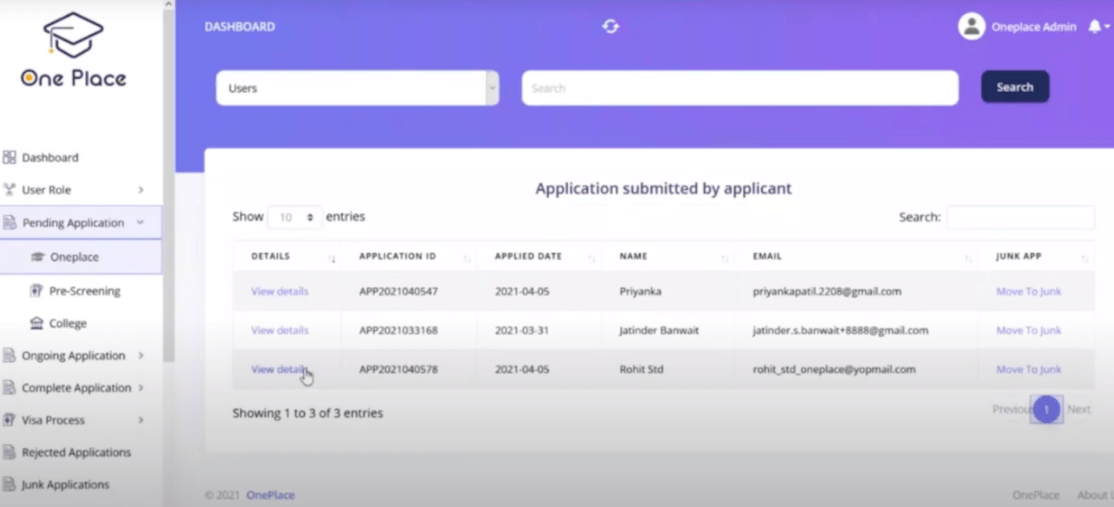Image resolution: width=1114 pixels, height=507 pixels.
Task: Click Move To Junk for Priyanka
Action: [1028, 292]
